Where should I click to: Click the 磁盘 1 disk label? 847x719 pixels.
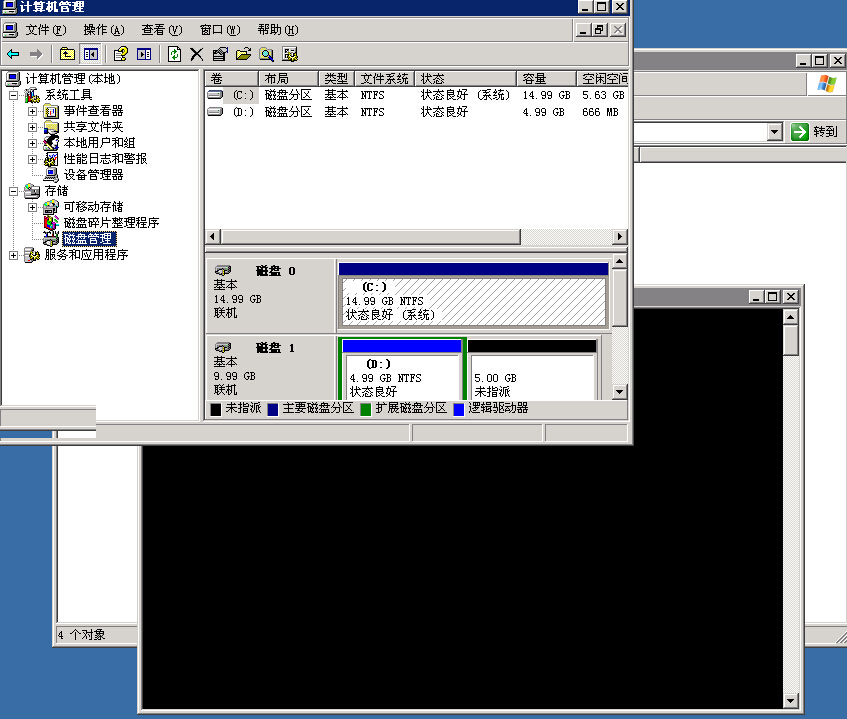coord(275,348)
